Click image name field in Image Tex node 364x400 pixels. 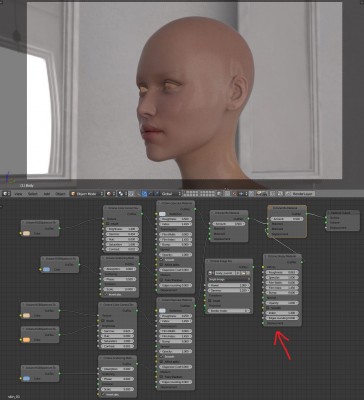tap(225, 273)
